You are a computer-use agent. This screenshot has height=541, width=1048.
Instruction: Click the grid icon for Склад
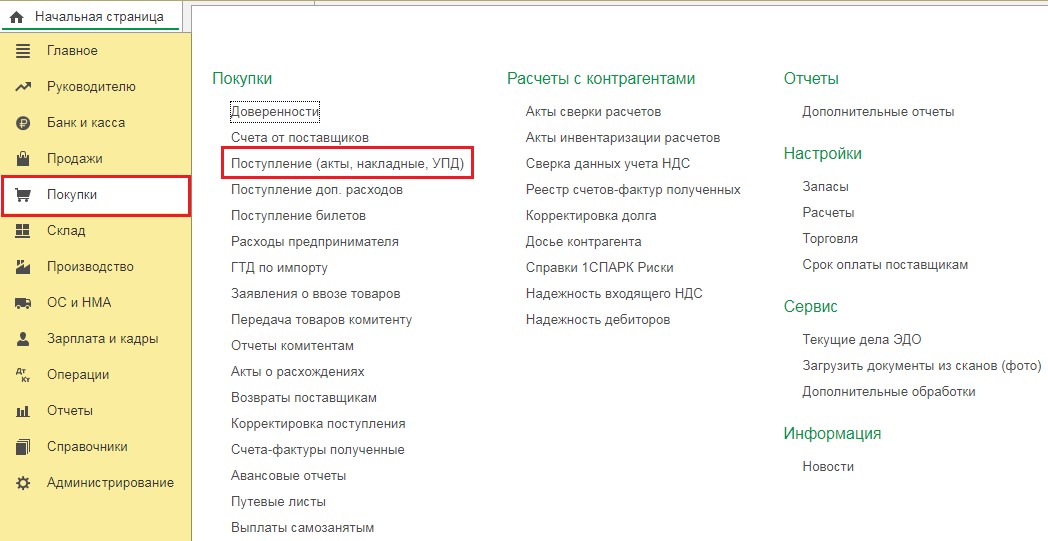click(x=23, y=231)
